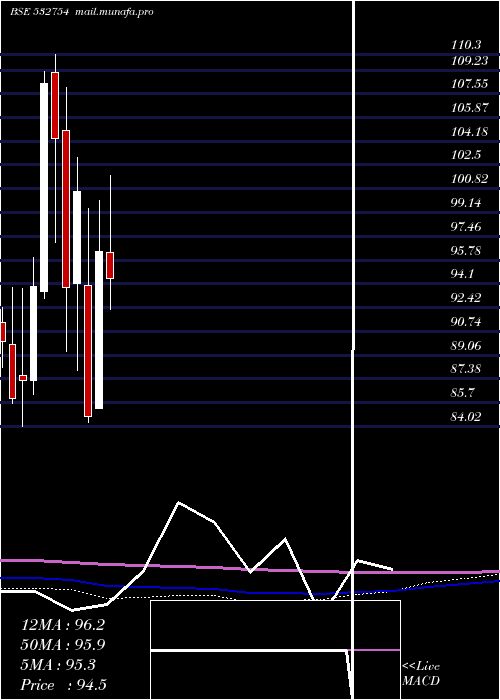500x700 pixels.
Task: Click the 107.55 price level label
Action: pos(469,84)
